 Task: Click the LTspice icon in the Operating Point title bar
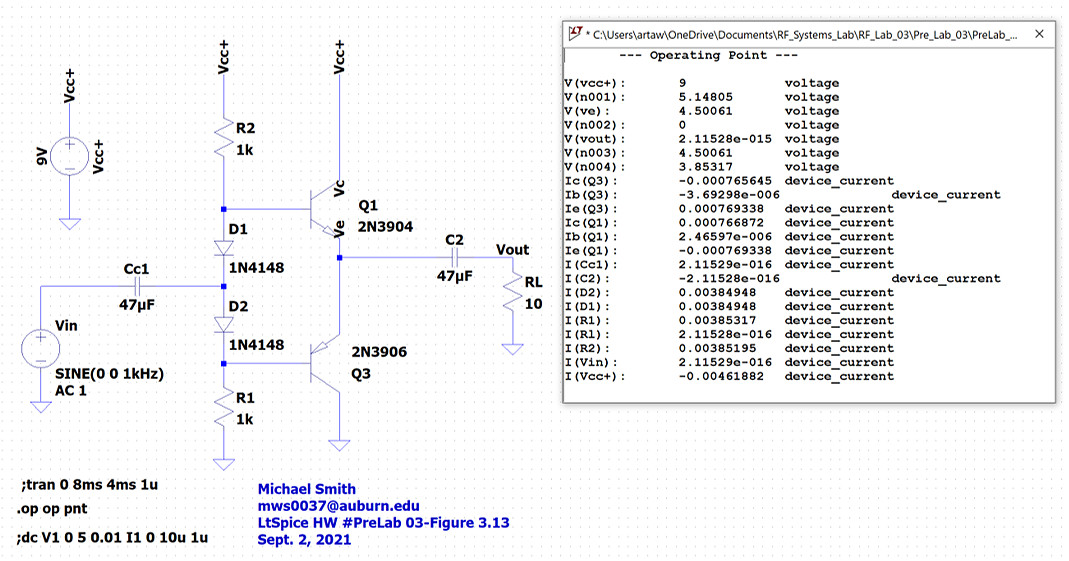pos(576,33)
